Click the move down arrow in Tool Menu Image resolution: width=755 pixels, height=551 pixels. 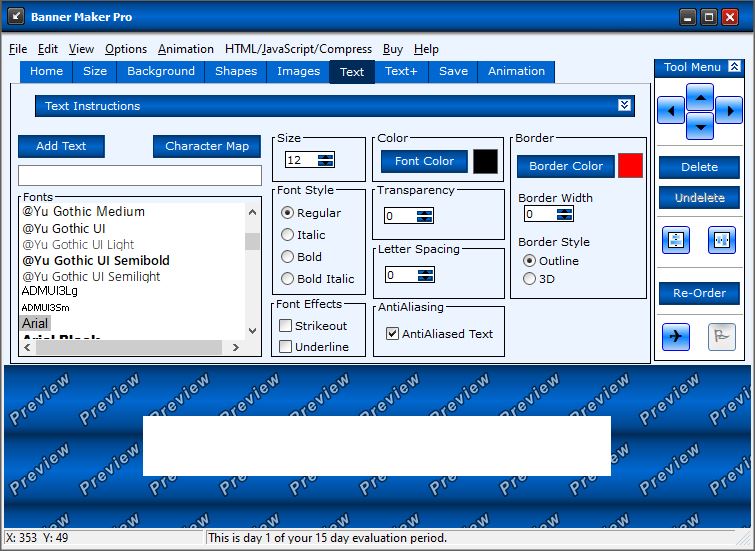(x=700, y=126)
